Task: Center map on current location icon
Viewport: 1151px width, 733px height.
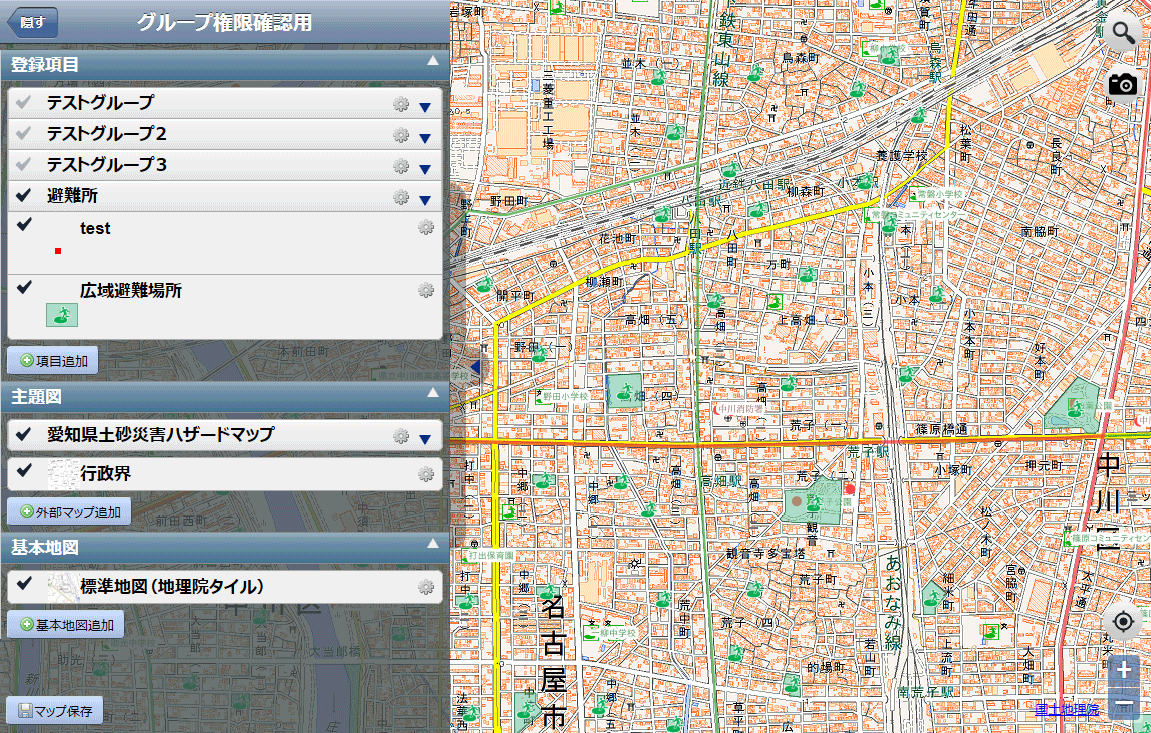Action: (1122, 622)
